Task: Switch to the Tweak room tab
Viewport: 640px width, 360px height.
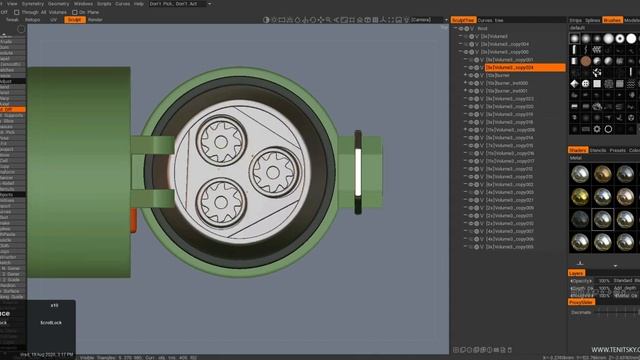Action: (x=12, y=20)
